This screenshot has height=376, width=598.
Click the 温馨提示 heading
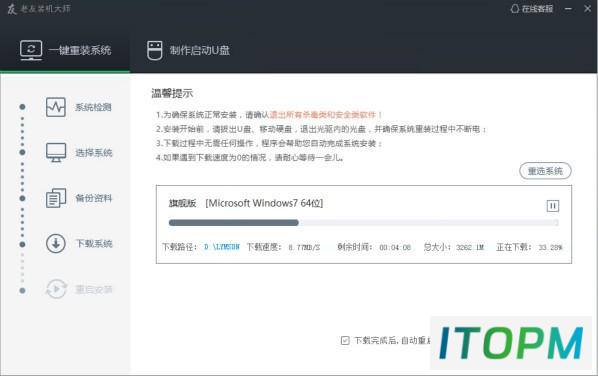(x=172, y=93)
